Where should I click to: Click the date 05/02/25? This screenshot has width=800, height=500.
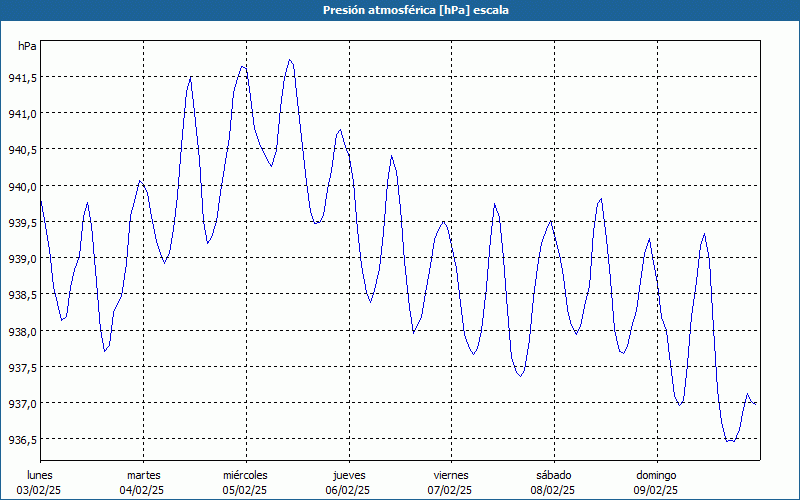(244, 490)
